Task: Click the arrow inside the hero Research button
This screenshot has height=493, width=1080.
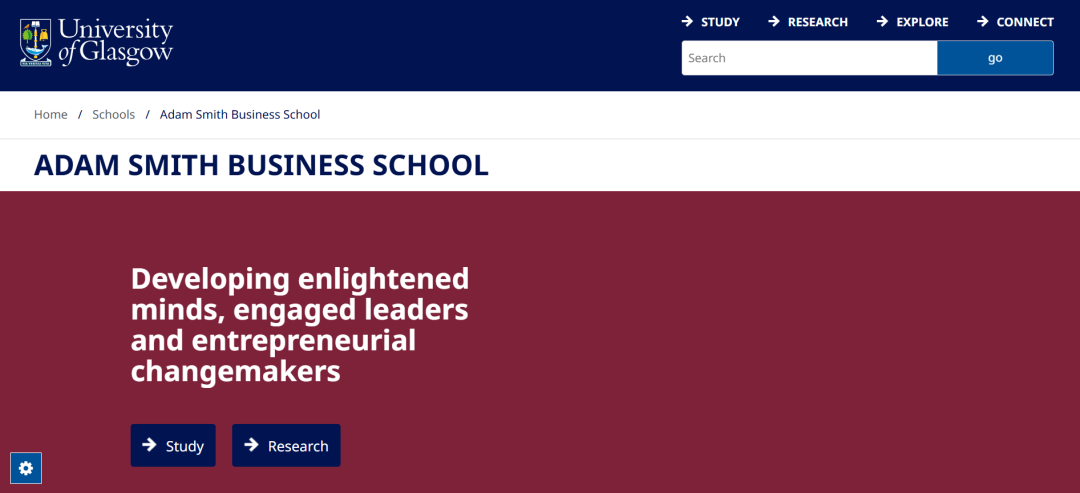Action: point(251,445)
